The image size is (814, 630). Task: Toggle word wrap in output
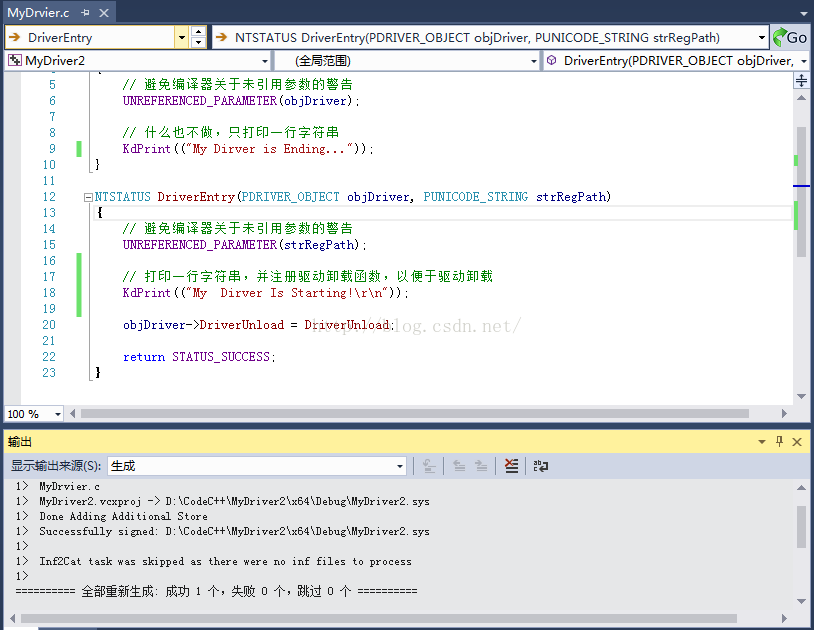coord(540,466)
